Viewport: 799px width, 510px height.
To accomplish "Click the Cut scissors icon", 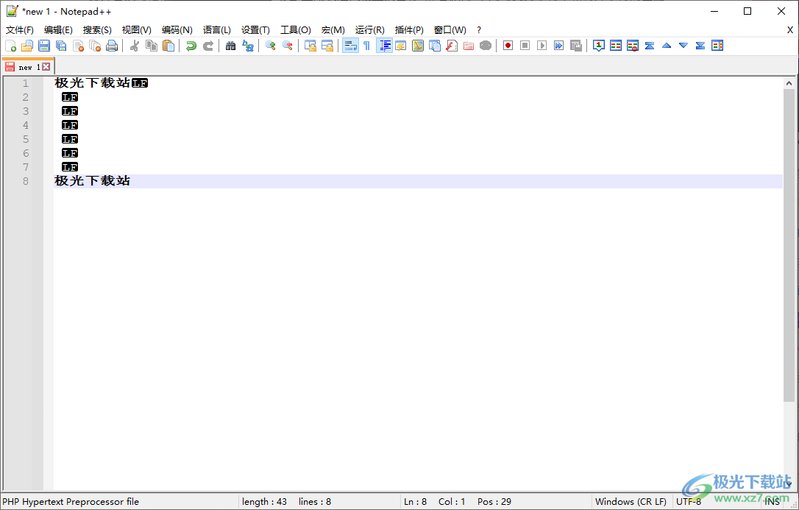I will [x=135, y=46].
